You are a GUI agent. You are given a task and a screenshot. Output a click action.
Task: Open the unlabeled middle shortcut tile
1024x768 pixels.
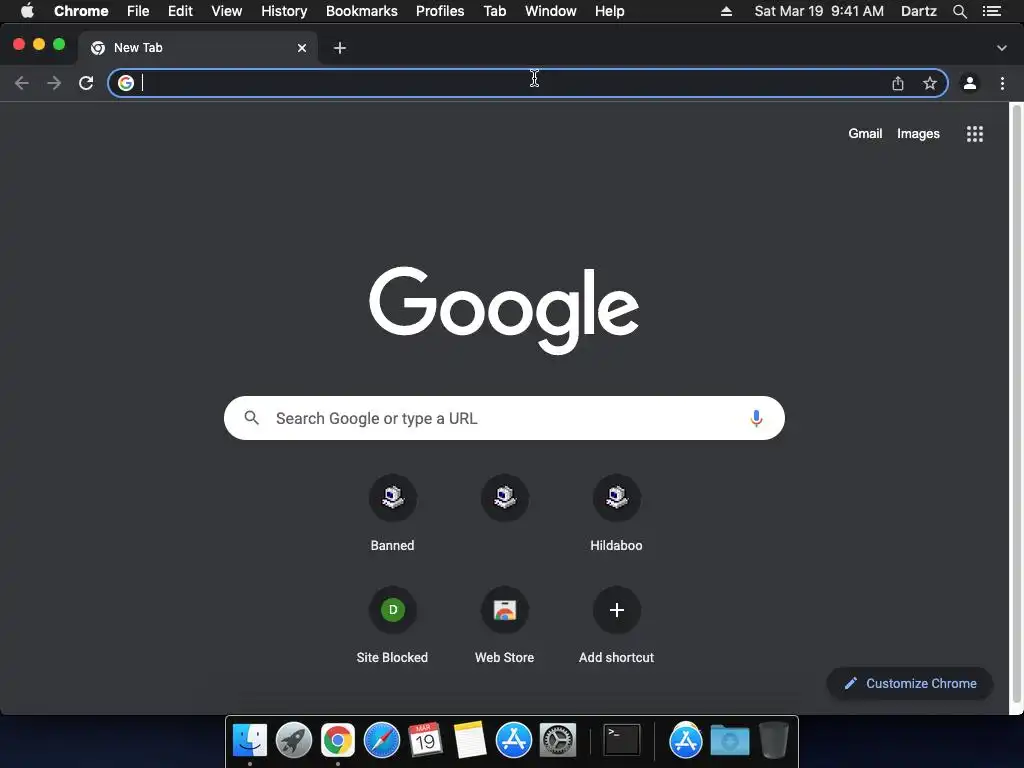pos(505,498)
